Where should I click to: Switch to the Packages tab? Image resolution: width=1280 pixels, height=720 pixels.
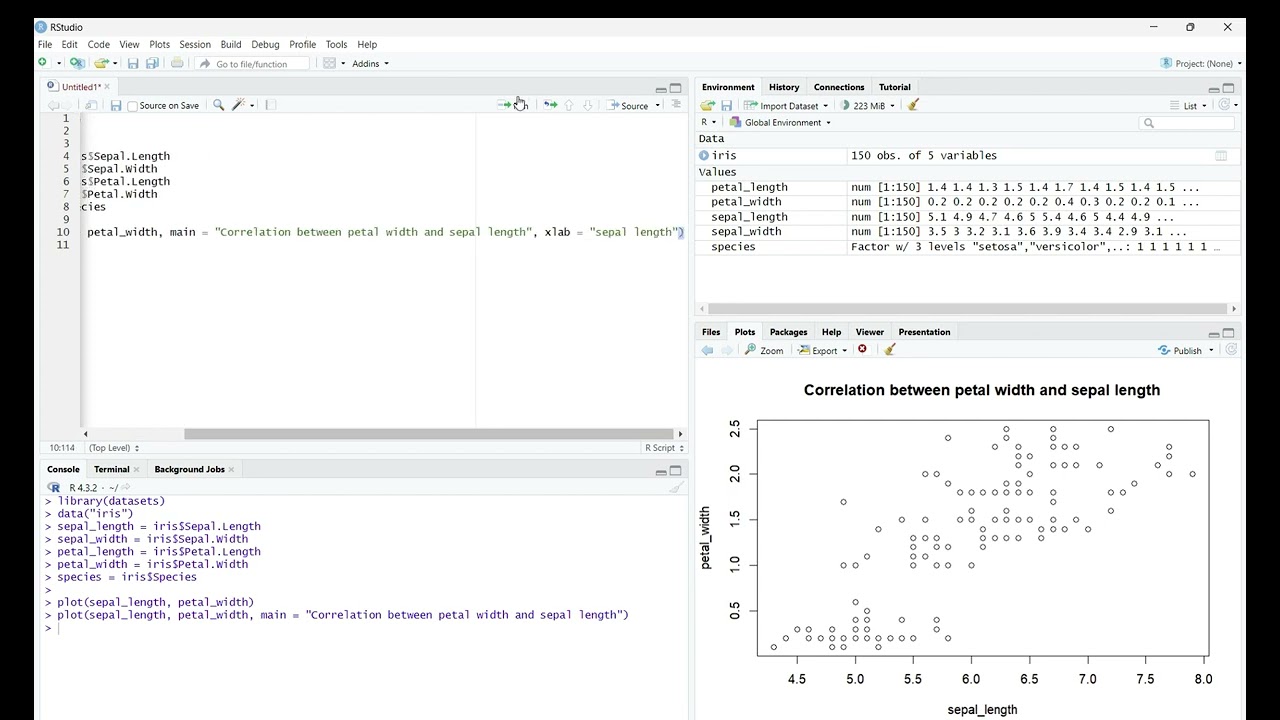coord(788,332)
